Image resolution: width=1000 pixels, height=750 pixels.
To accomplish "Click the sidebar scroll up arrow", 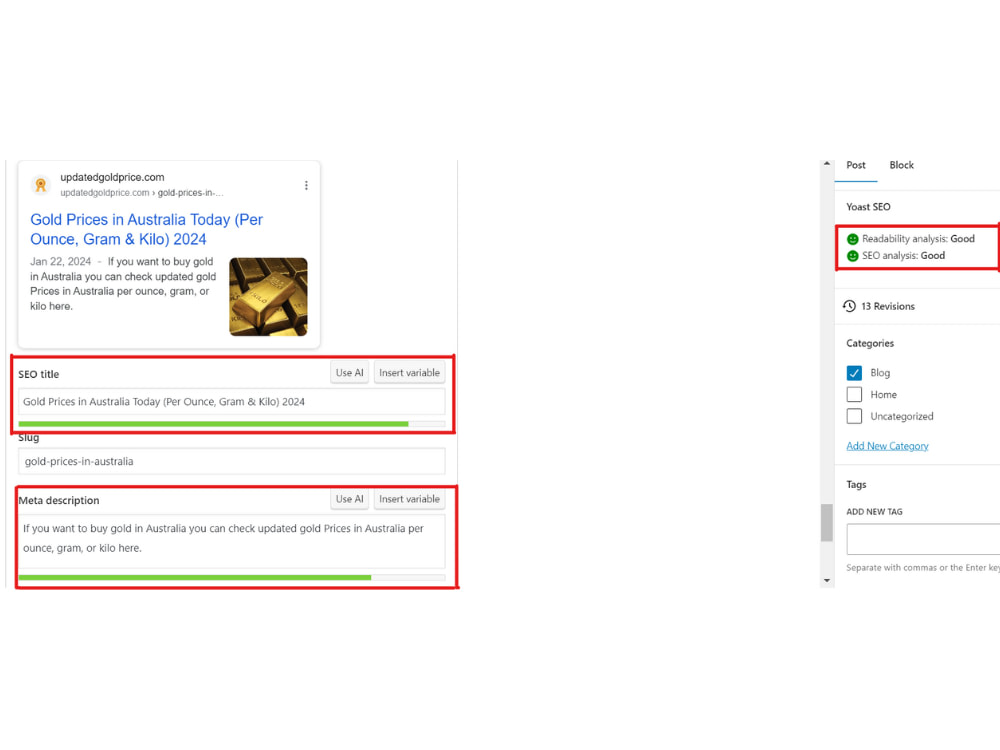I will (x=827, y=164).
